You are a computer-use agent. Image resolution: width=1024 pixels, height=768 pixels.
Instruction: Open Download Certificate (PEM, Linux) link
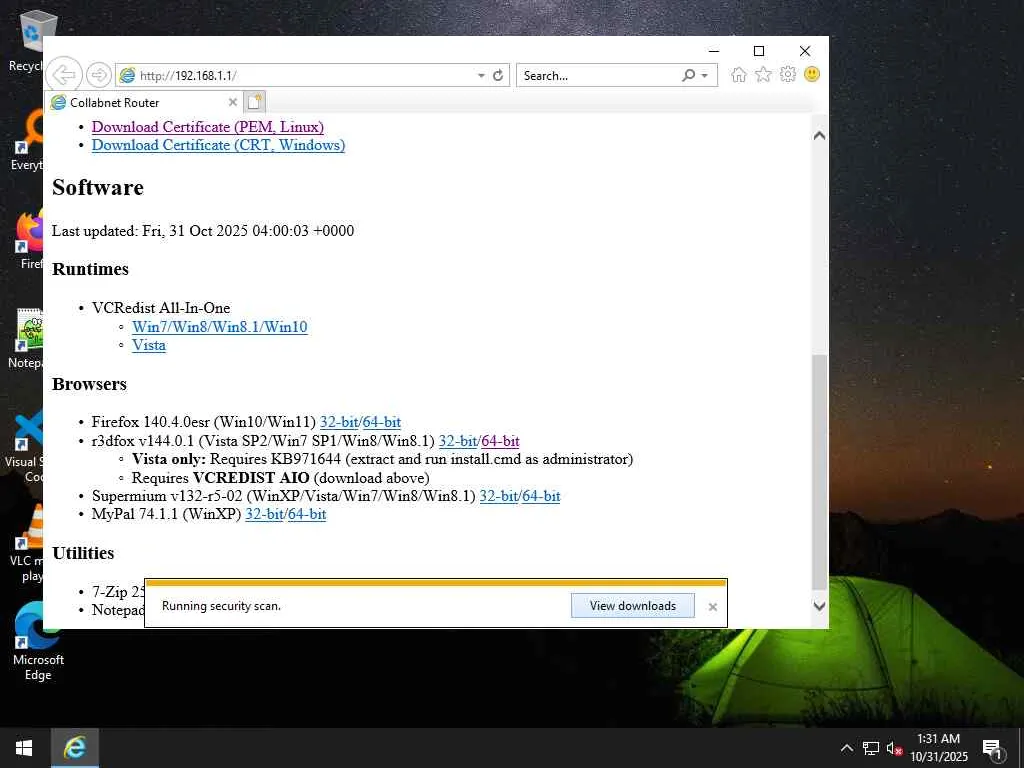pyautogui.click(x=208, y=127)
